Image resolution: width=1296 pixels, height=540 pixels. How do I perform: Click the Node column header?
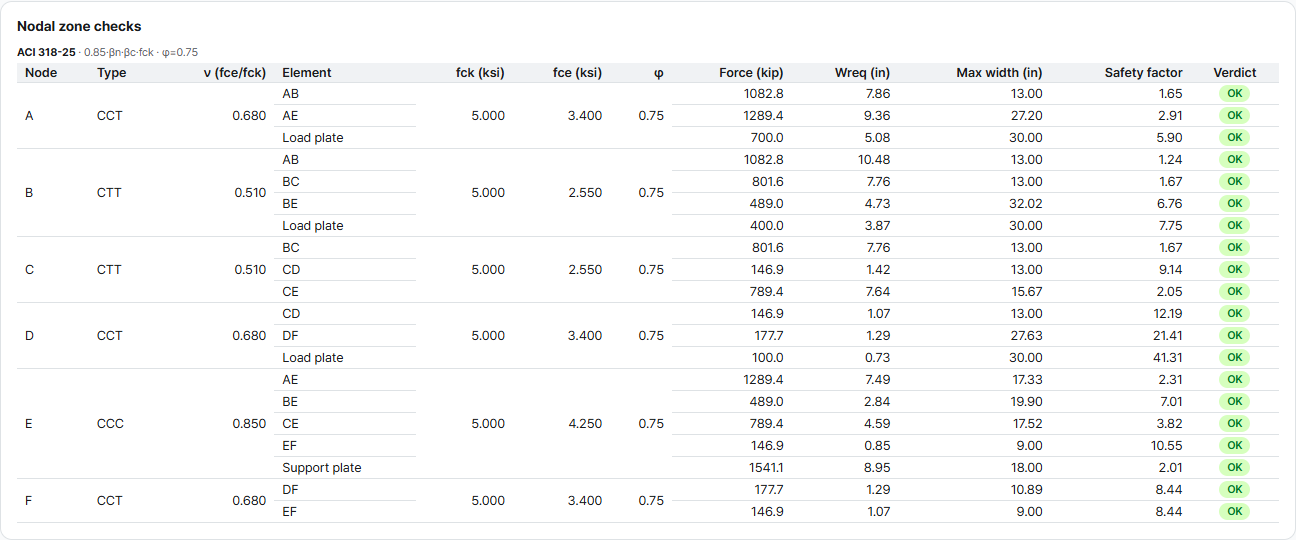click(x=41, y=72)
